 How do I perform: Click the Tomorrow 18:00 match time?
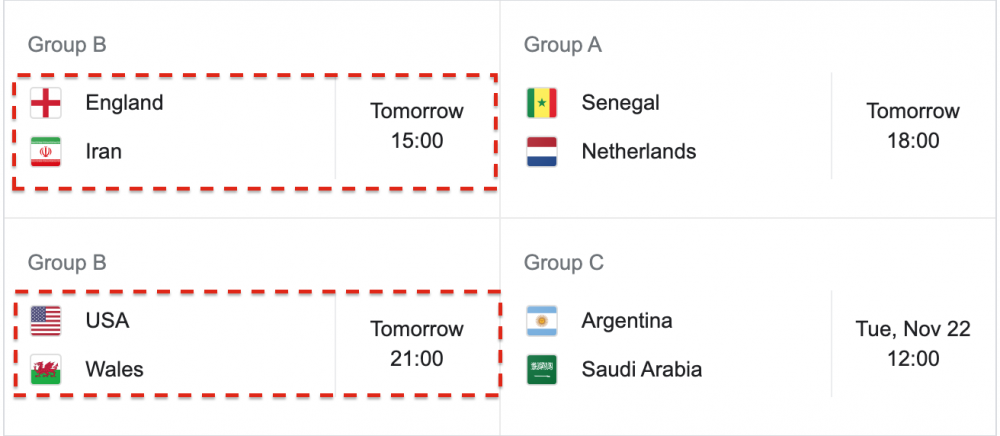913,126
